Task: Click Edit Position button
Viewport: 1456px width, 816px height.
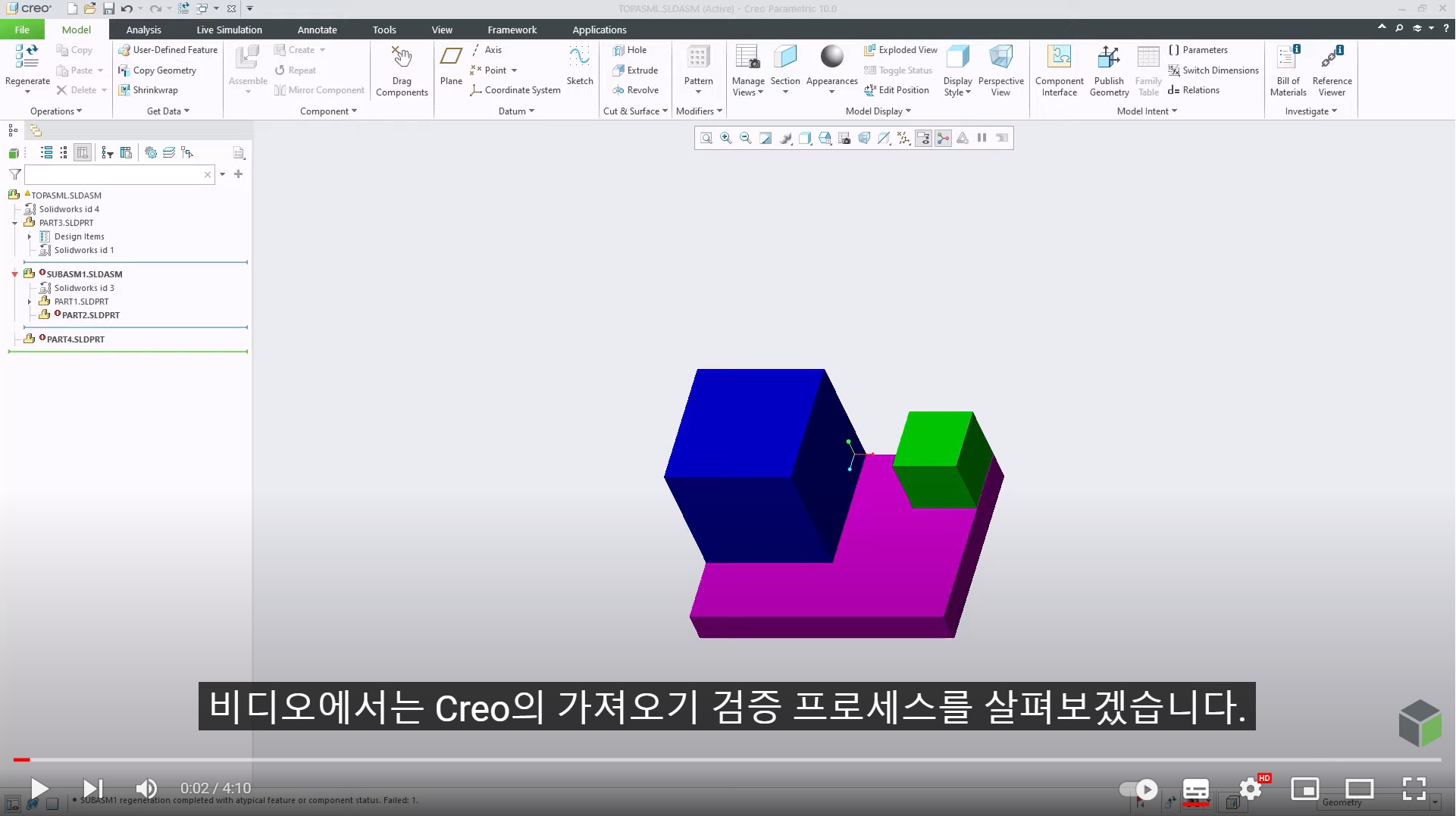Action: click(896, 90)
